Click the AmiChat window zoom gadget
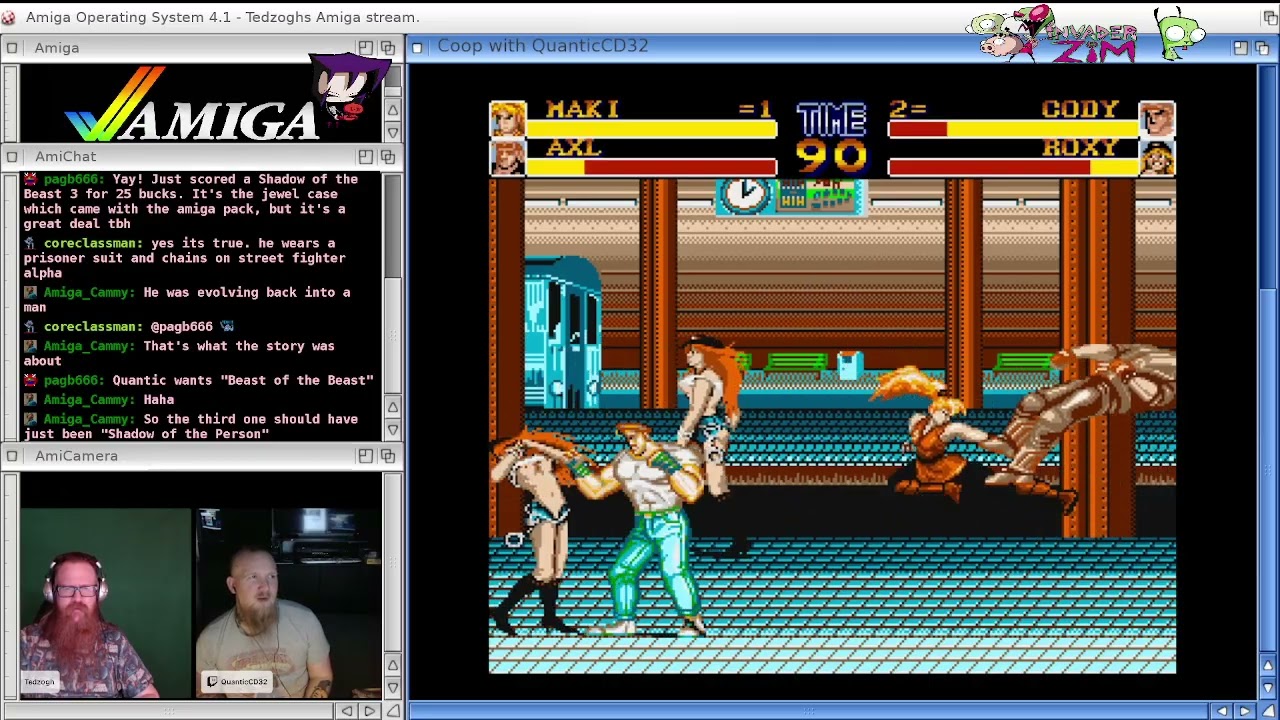The width and height of the screenshot is (1280, 720). (x=366, y=157)
